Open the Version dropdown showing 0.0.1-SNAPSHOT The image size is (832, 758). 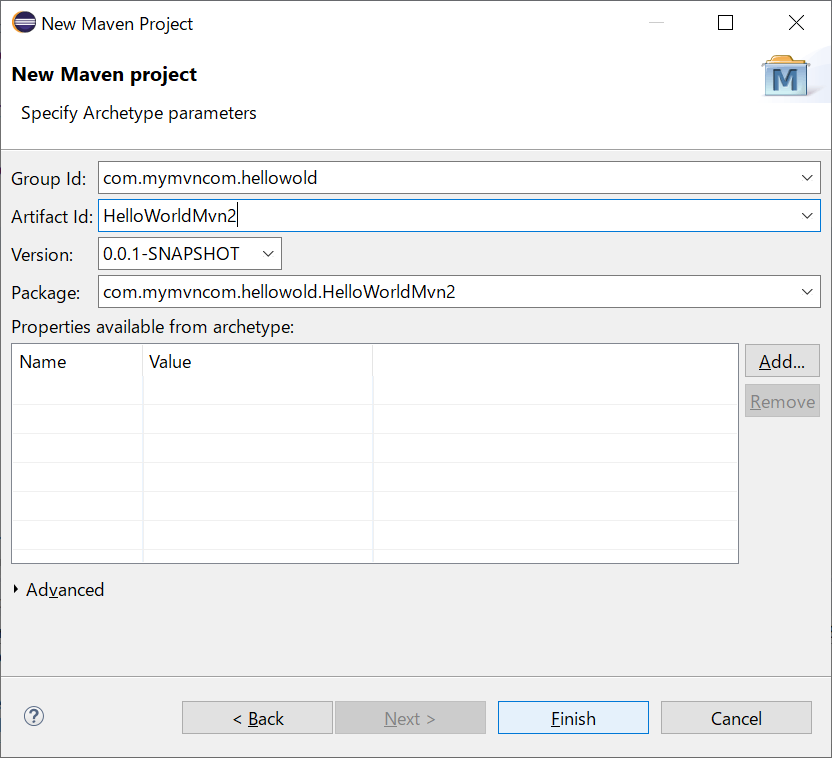pyautogui.click(x=267, y=254)
